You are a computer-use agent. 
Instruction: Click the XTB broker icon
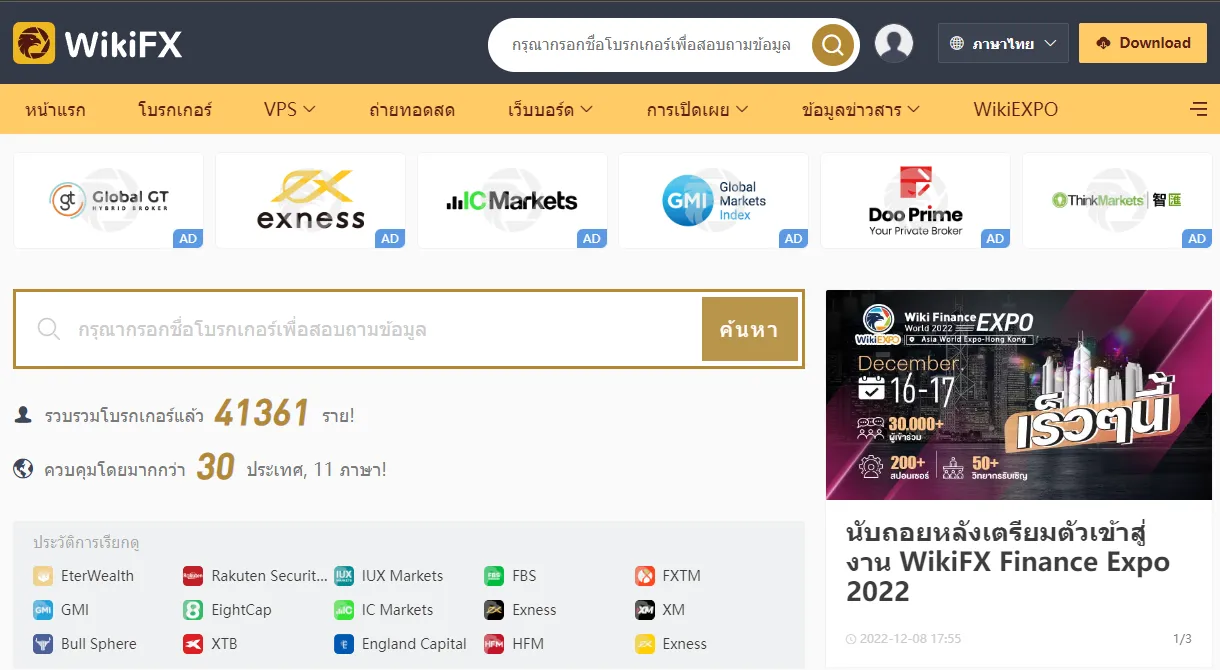pyautogui.click(x=193, y=644)
